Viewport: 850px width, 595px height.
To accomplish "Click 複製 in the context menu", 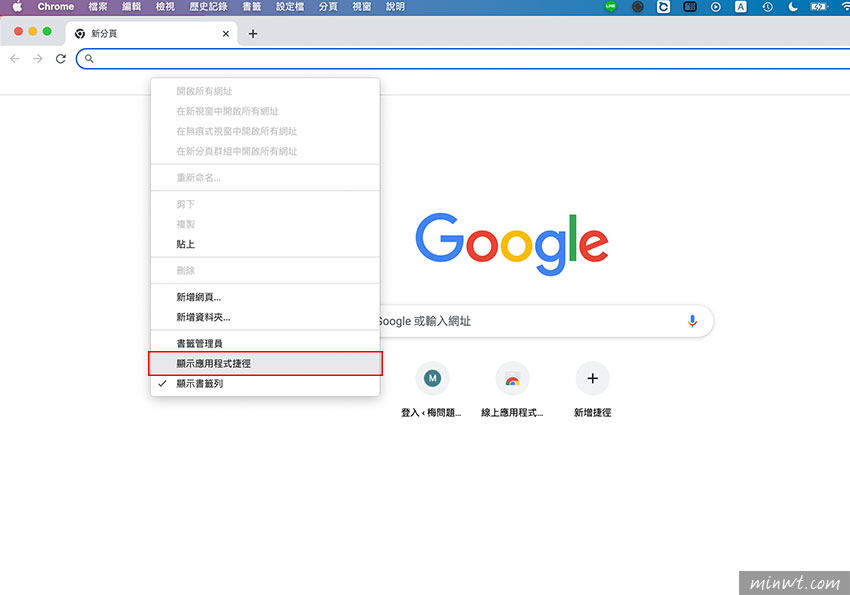I will point(265,224).
